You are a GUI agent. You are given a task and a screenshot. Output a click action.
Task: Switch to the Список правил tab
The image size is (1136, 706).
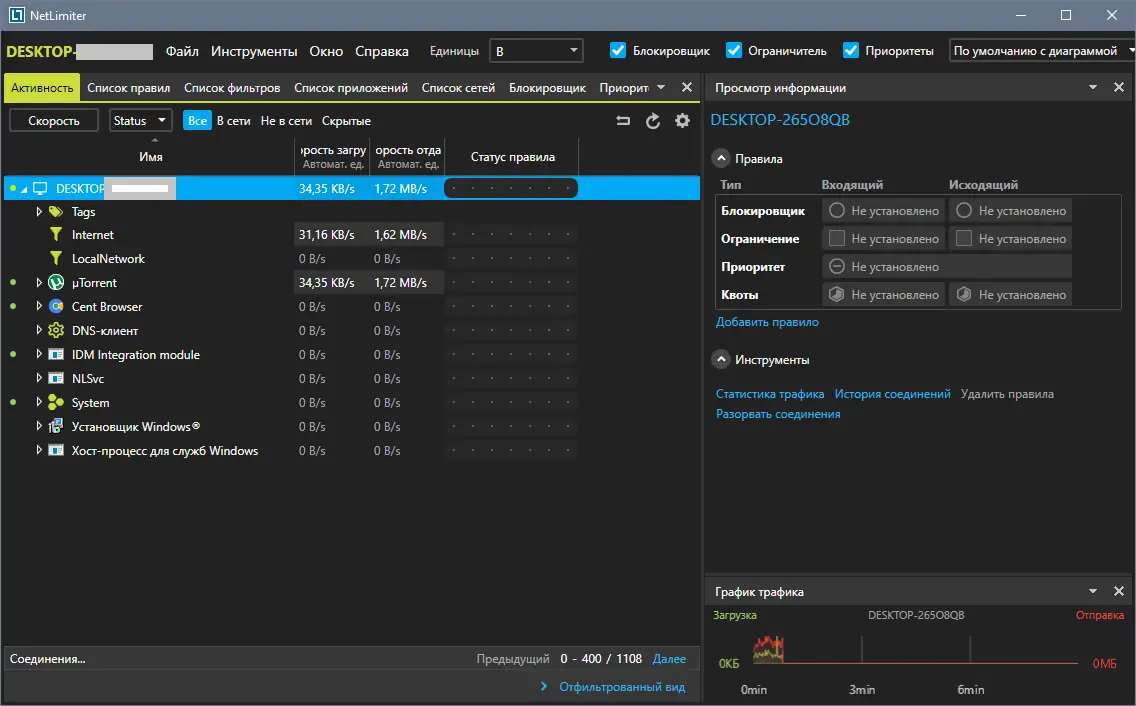128,88
